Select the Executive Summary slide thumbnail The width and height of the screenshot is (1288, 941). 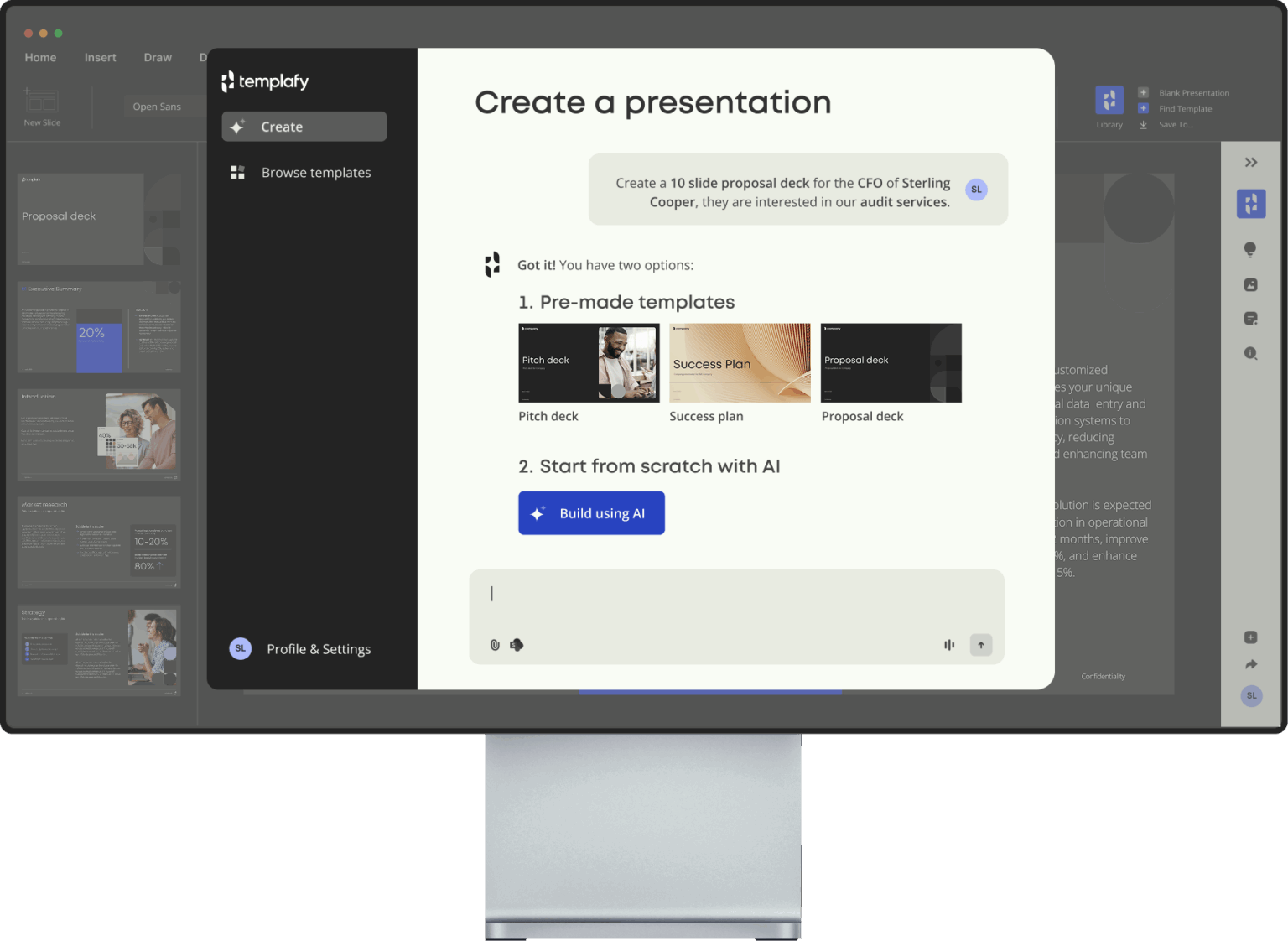pyautogui.click(x=99, y=327)
